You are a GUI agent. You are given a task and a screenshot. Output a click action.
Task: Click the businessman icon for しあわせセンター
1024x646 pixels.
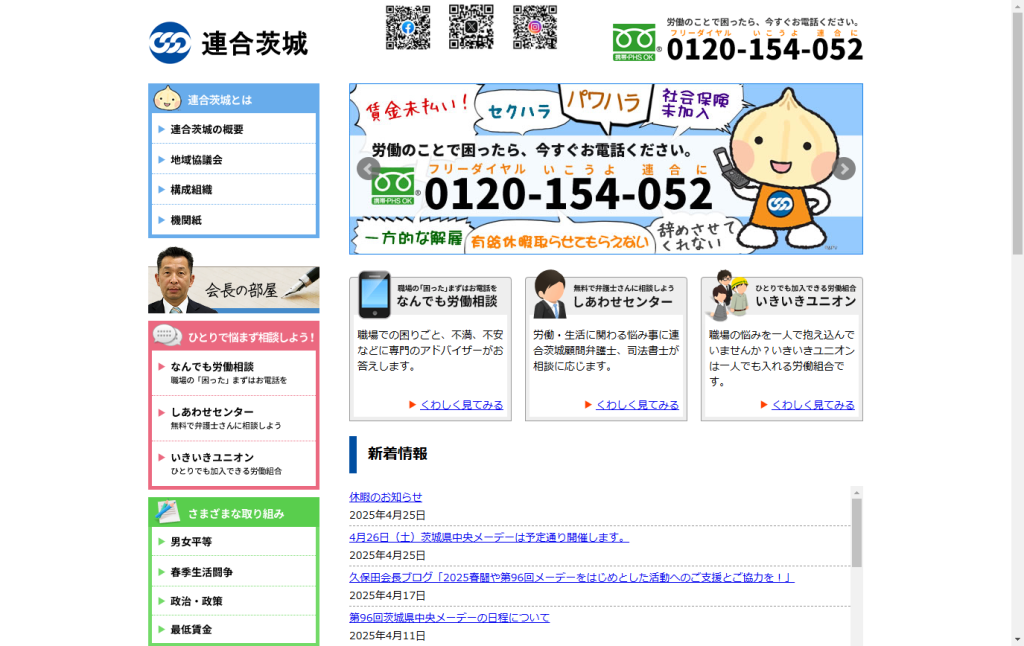pyautogui.click(x=549, y=295)
